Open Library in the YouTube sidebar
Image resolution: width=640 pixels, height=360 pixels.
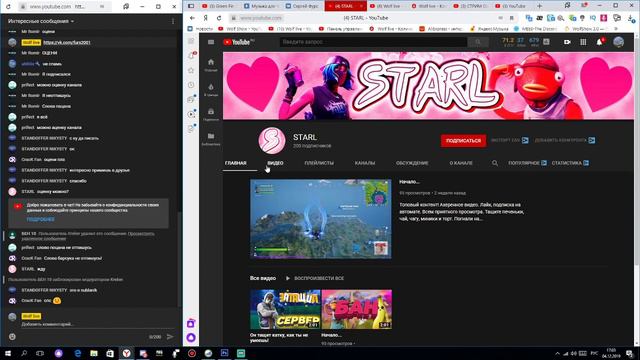pos(211,139)
